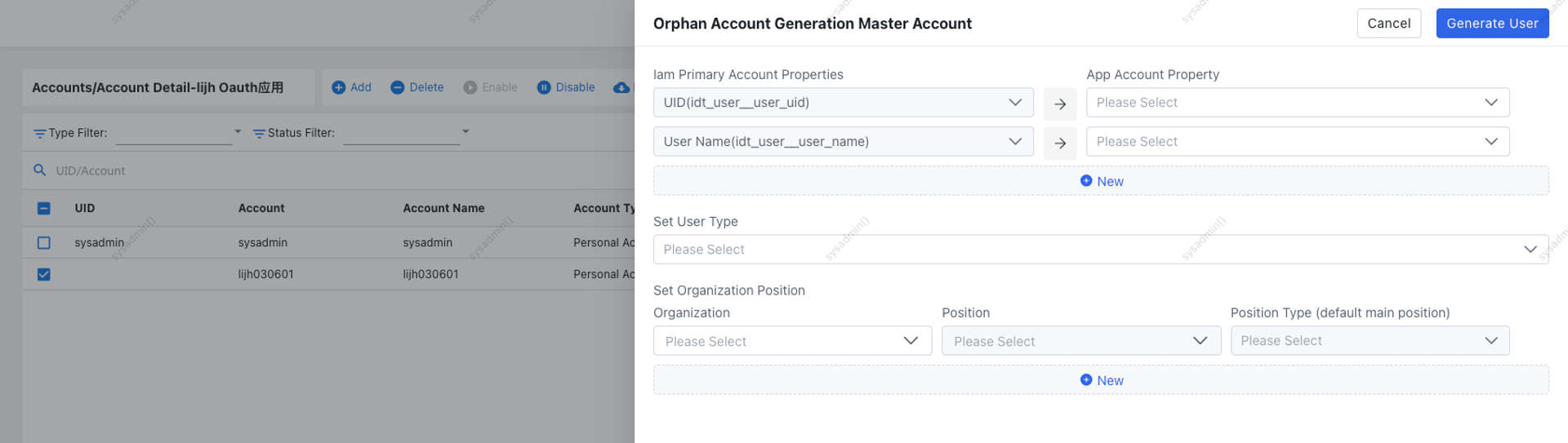Click the UID column header
The height and width of the screenshot is (443, 1568).
pyautogui.click(x=85, y=208)
